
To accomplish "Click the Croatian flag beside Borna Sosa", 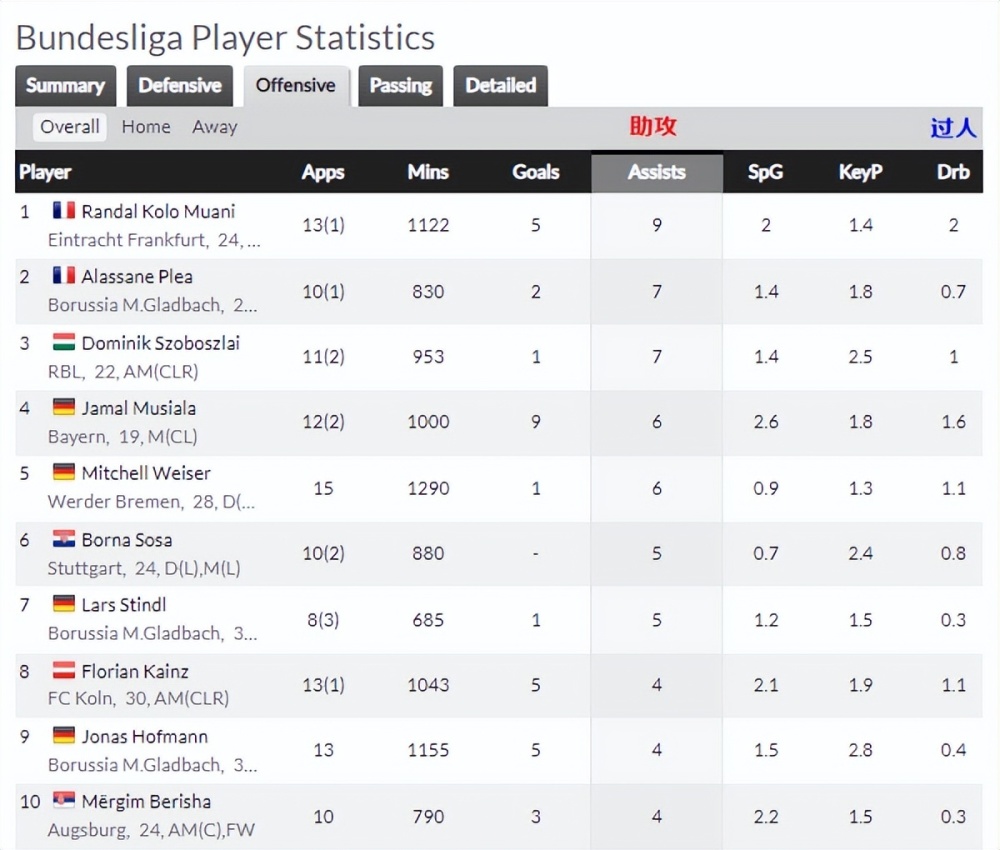I will pyautogui.click(x=64, y=539).
